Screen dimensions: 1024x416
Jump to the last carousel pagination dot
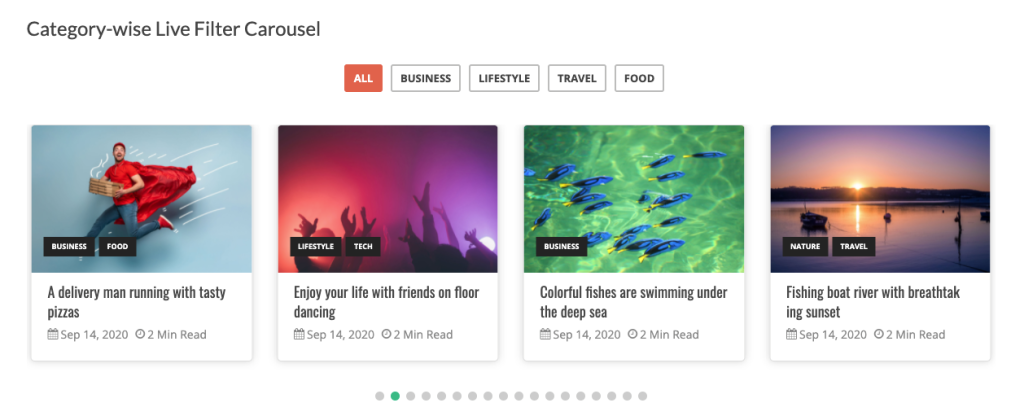tap(642, 396)
